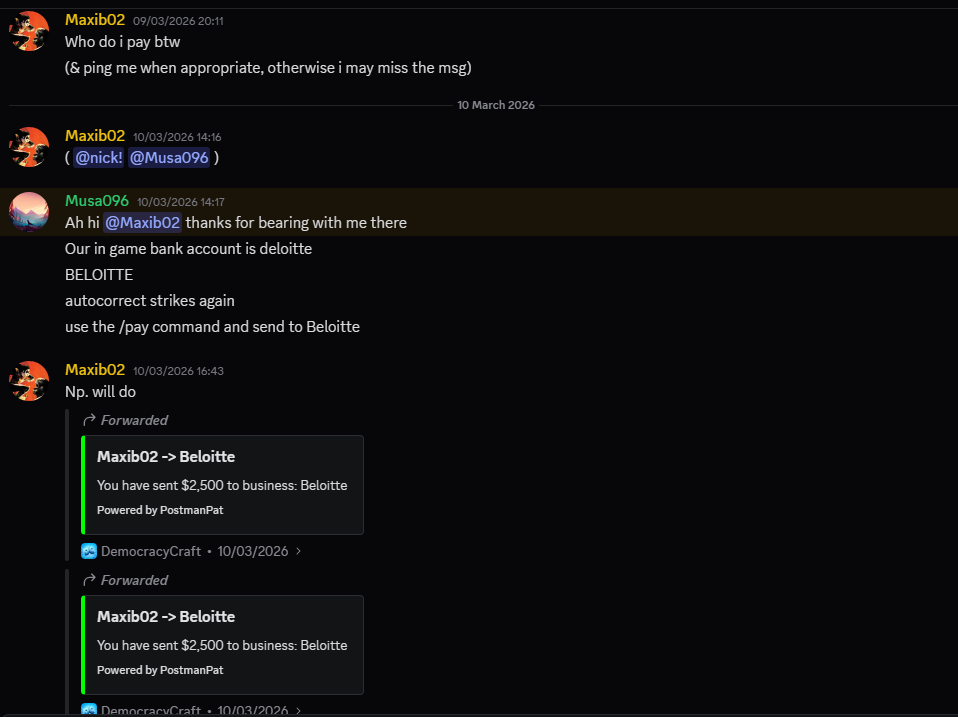Click Maxib02 username above "Who do i pay btw"
Viewport: 958px width, 717px height.
pos(95,20)
